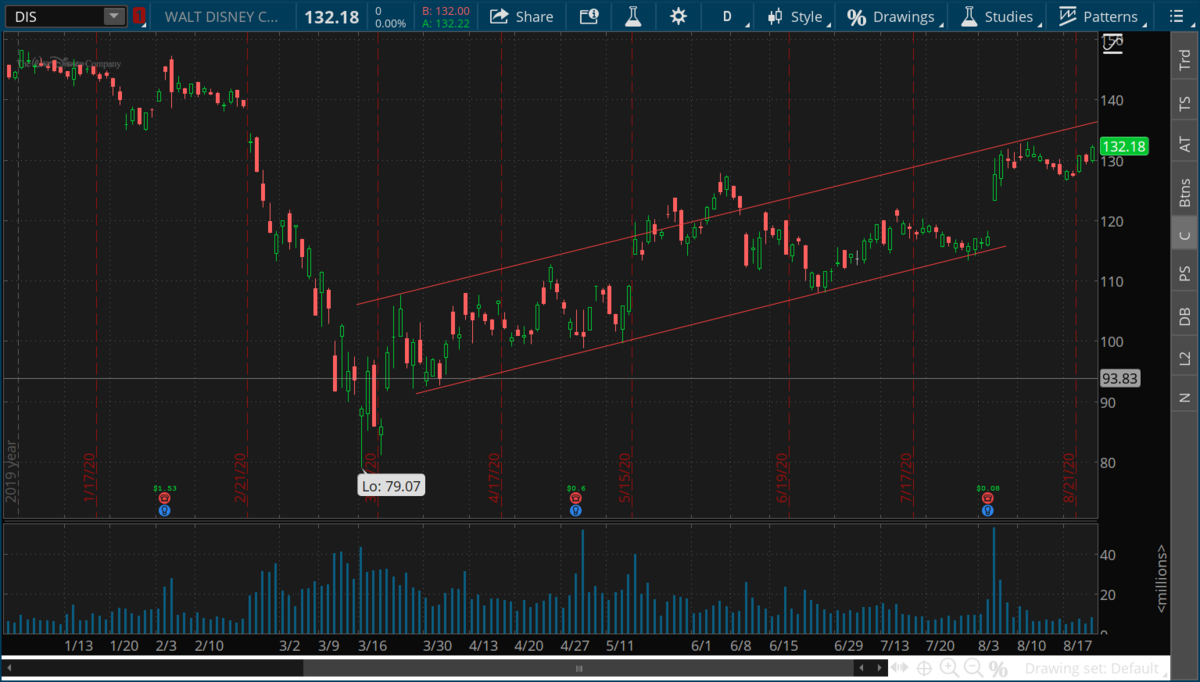The height and width of the screenshot is (682, 1200).
Task: Click the zoom out magnifier icon
Action: pyautogui.click(x=973, y=668)
